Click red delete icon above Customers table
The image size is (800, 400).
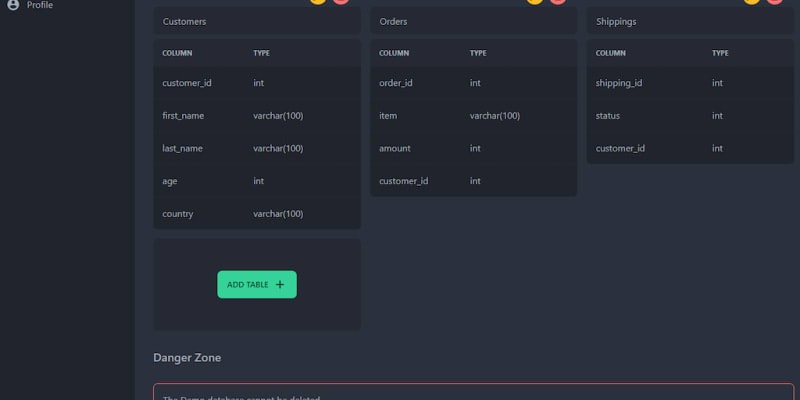coord(341,1)
